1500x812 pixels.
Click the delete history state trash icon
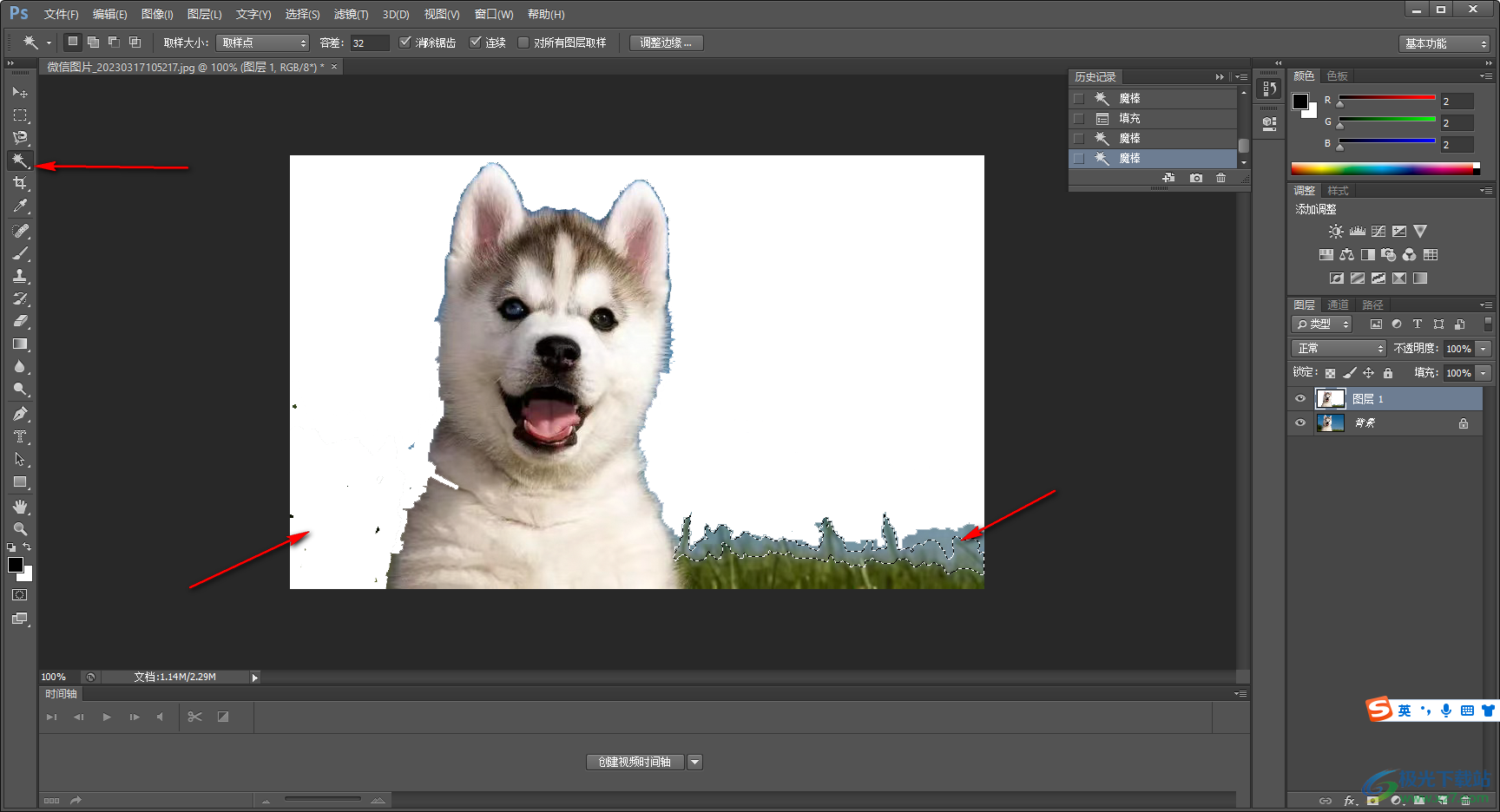1220,178
